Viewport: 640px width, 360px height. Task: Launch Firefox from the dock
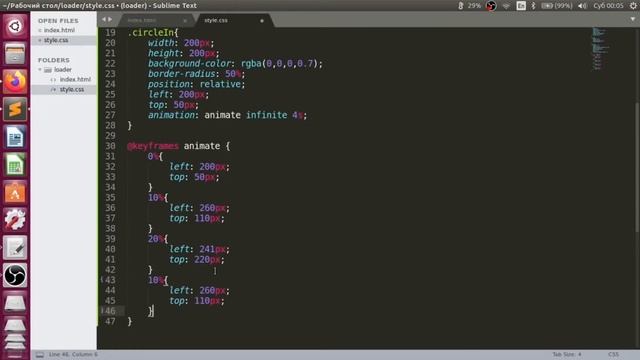tap(15, 81)
